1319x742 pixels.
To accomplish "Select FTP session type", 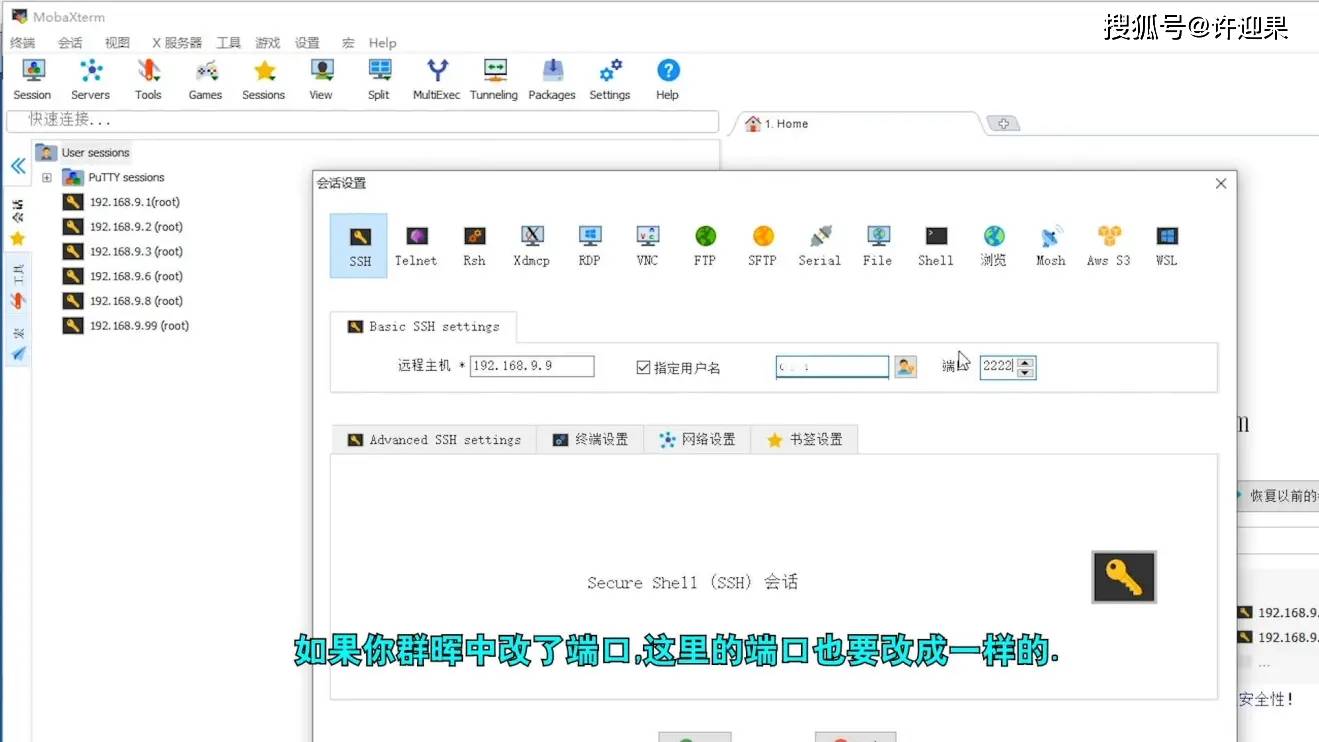I will tap(705, 246).
